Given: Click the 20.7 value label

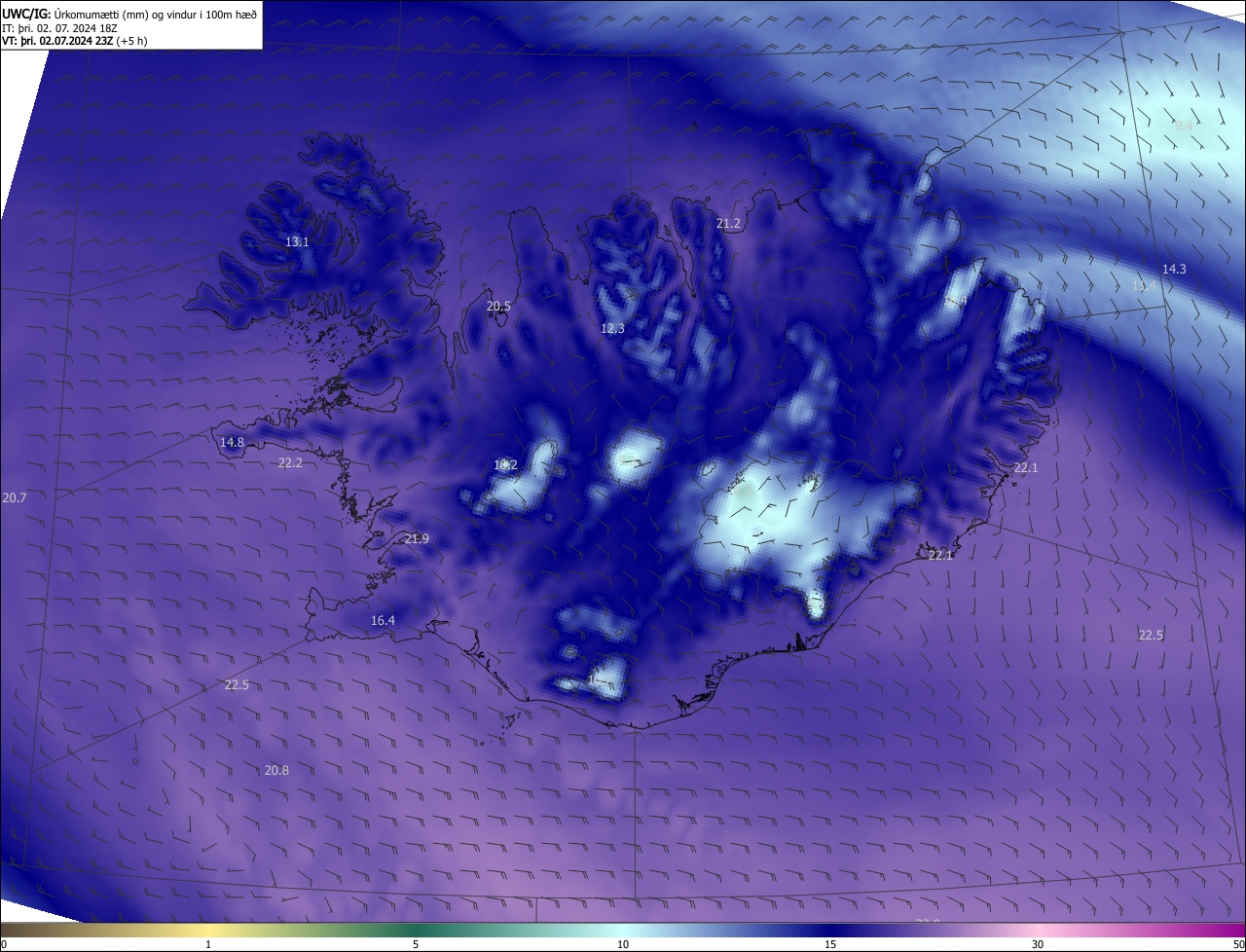Looking at the screenshot, I should [15, 497].
